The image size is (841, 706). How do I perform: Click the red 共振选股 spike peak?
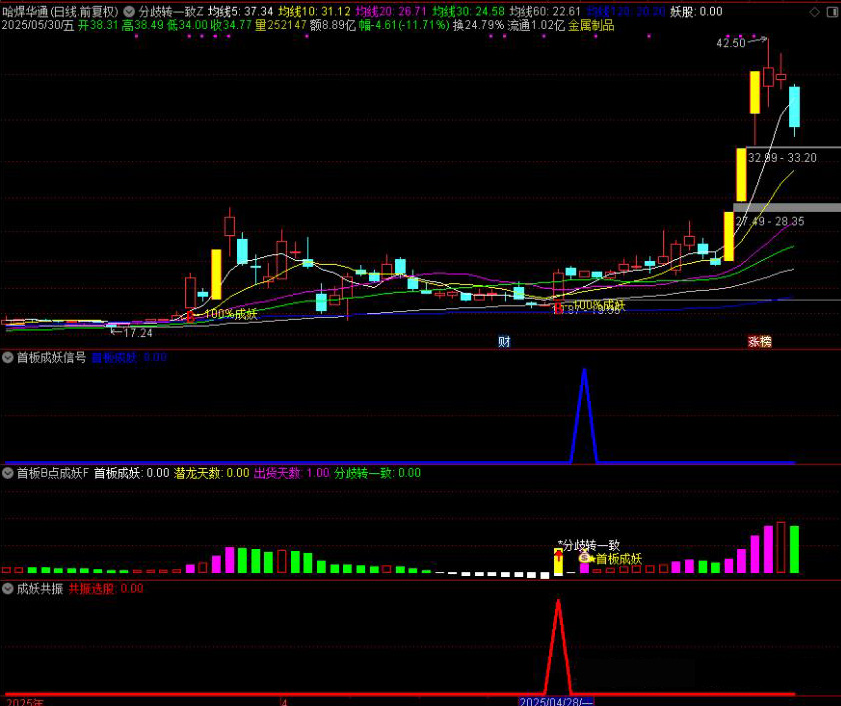pos(559,603)
